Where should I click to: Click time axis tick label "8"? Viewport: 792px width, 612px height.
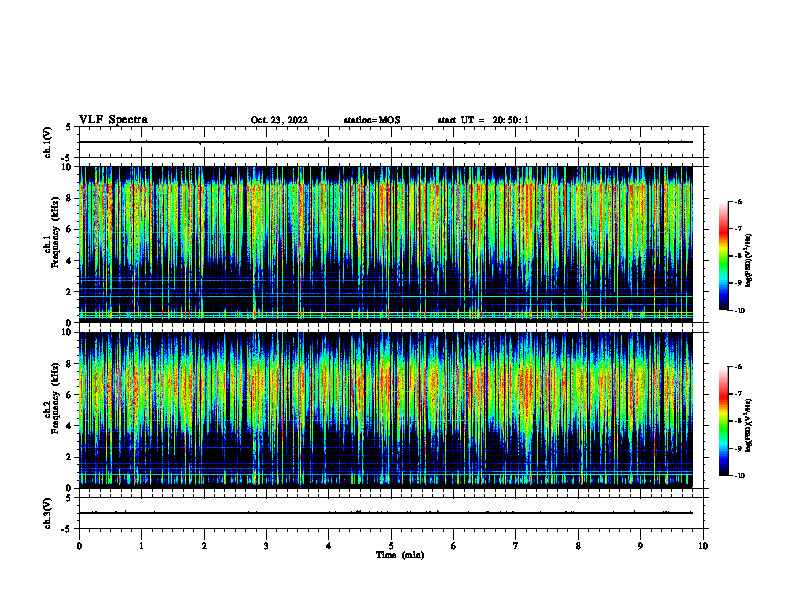[578, 546]
